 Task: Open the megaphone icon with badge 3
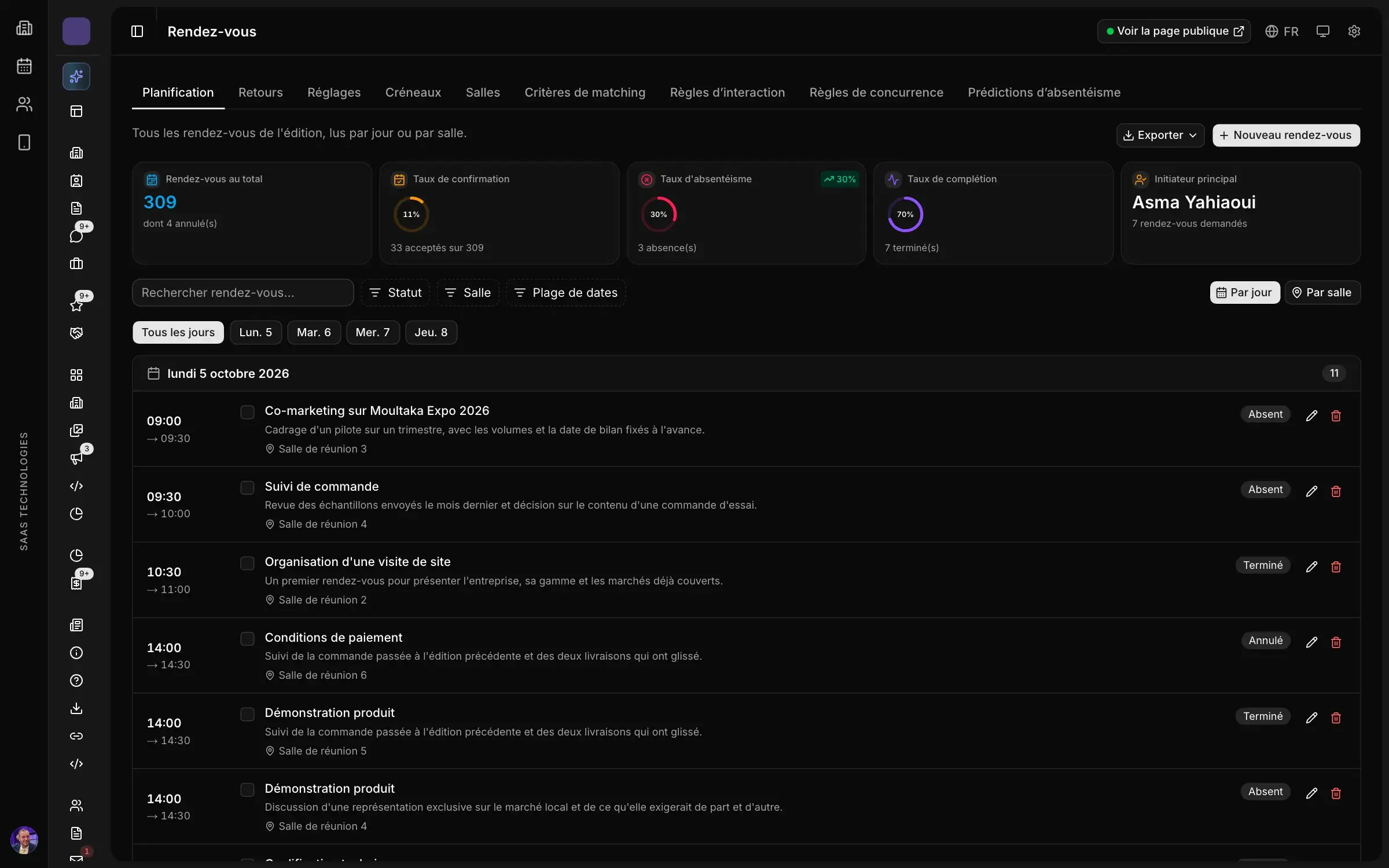click(x=76, y=458)
